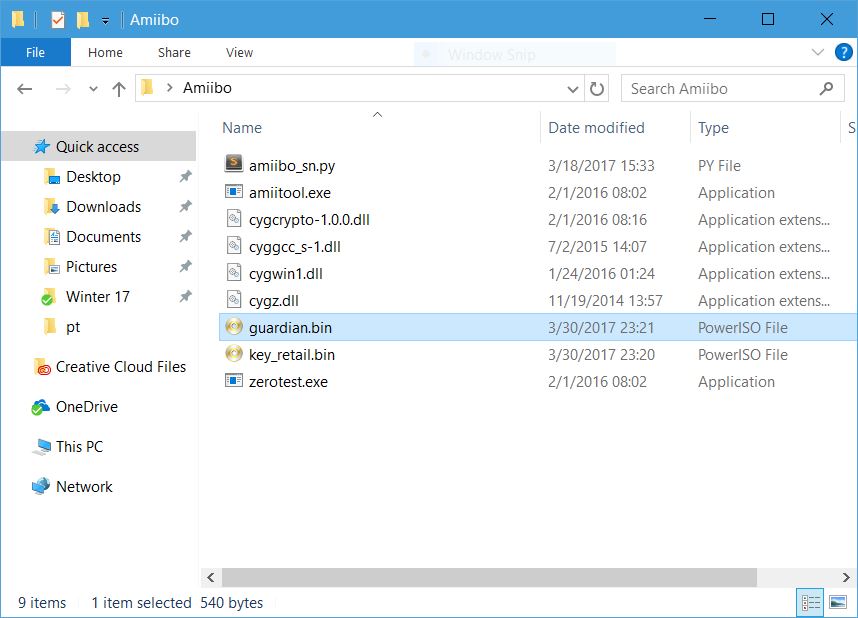Viewport: 858px width, 618px height.
Task: Click the date 3/30/2017 23:21 cell
Action: pos(601,327)
